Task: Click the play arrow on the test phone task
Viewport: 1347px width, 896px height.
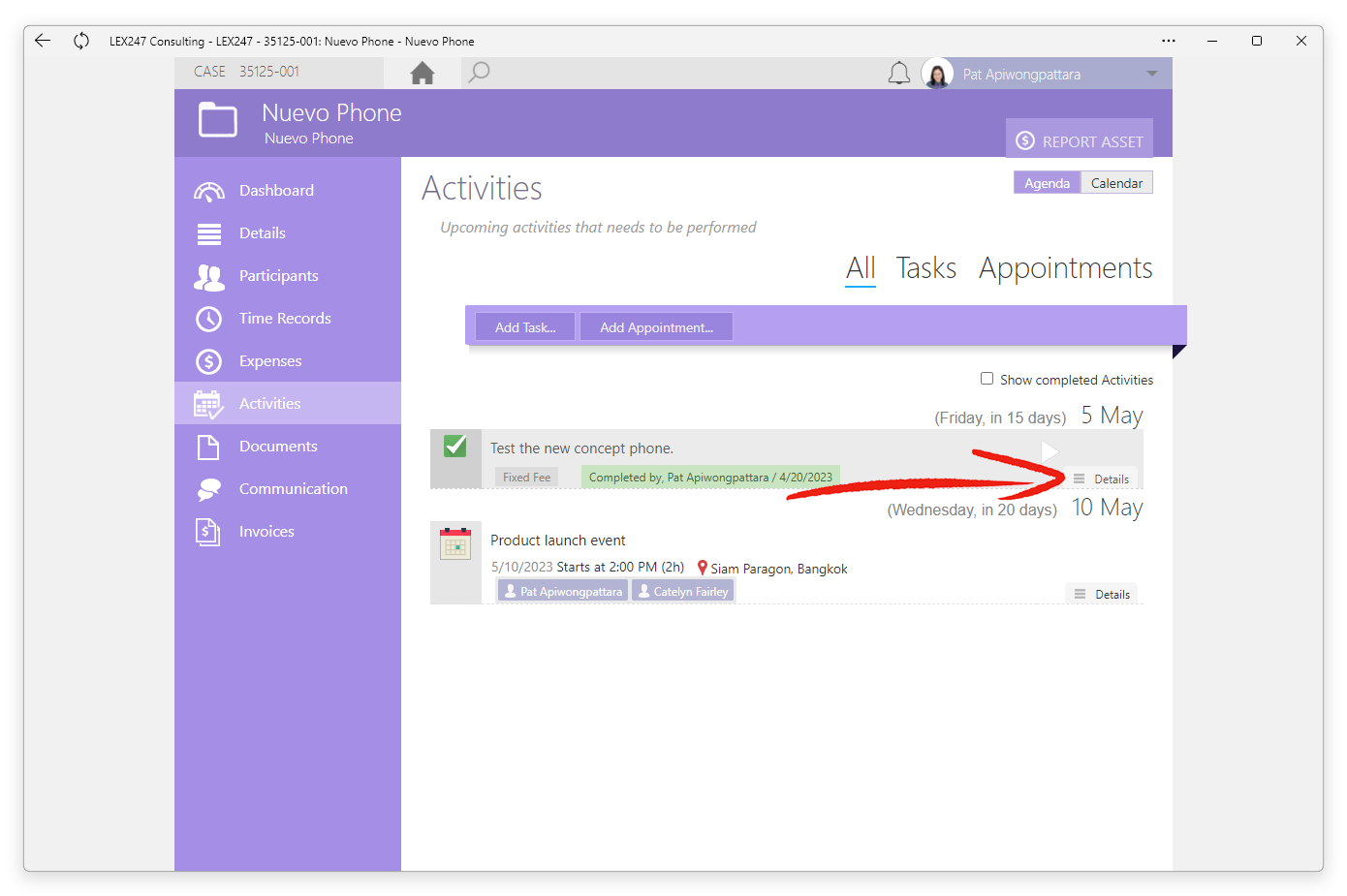Action: coord(1049,451)
